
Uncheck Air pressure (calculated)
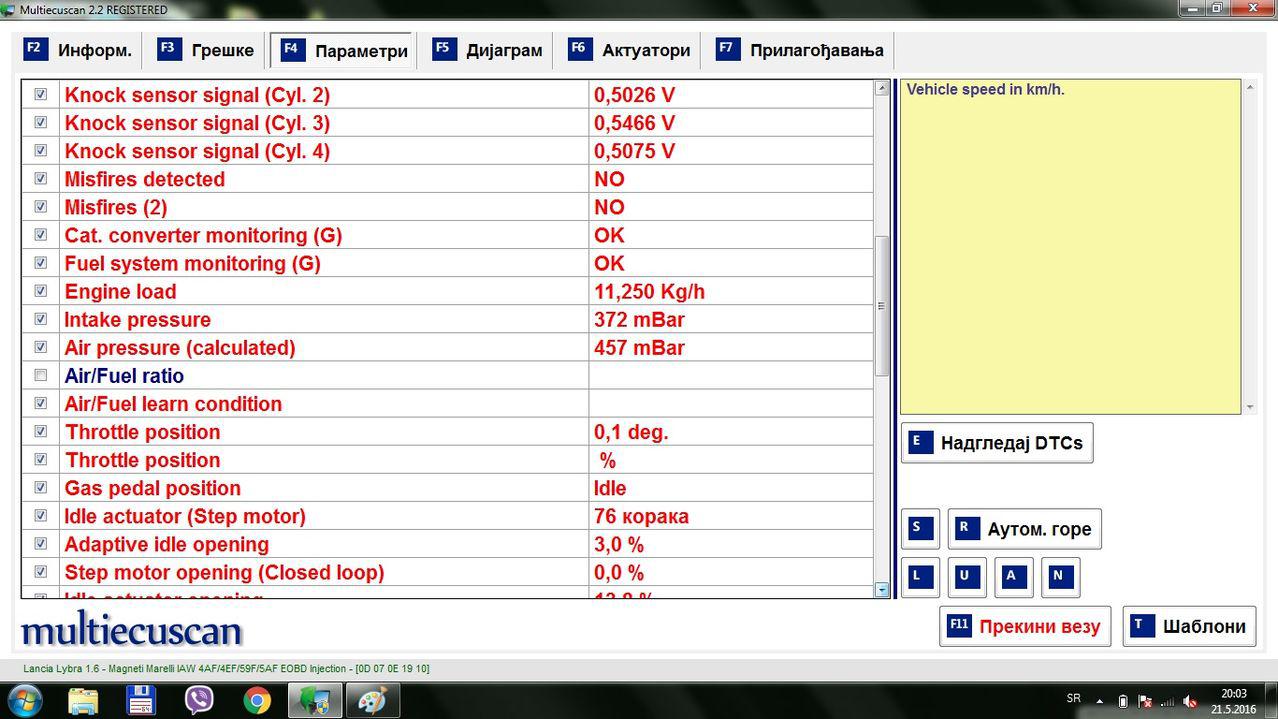41,347
